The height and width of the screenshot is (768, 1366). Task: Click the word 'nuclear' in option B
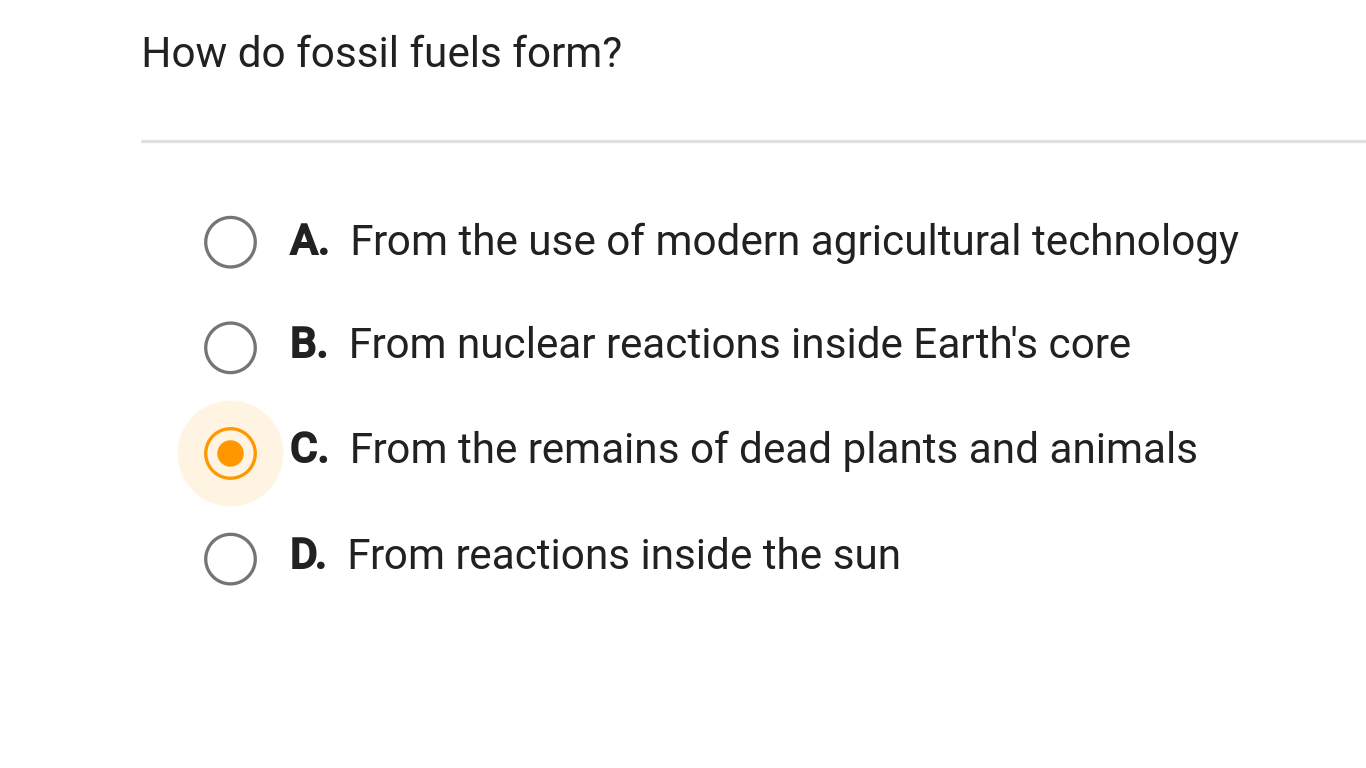tap(526, 344)
